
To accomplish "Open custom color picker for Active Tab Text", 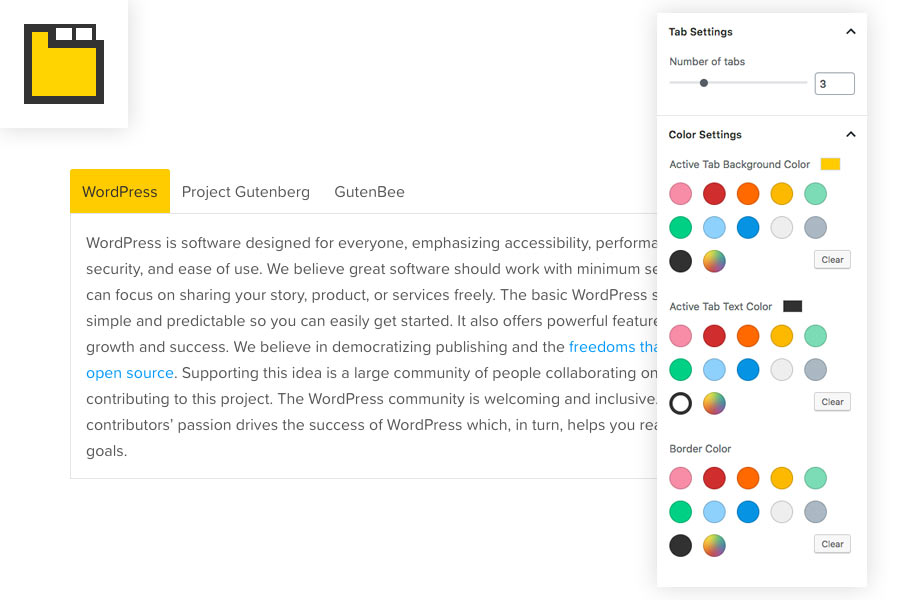I will click(x=713, y=403).
